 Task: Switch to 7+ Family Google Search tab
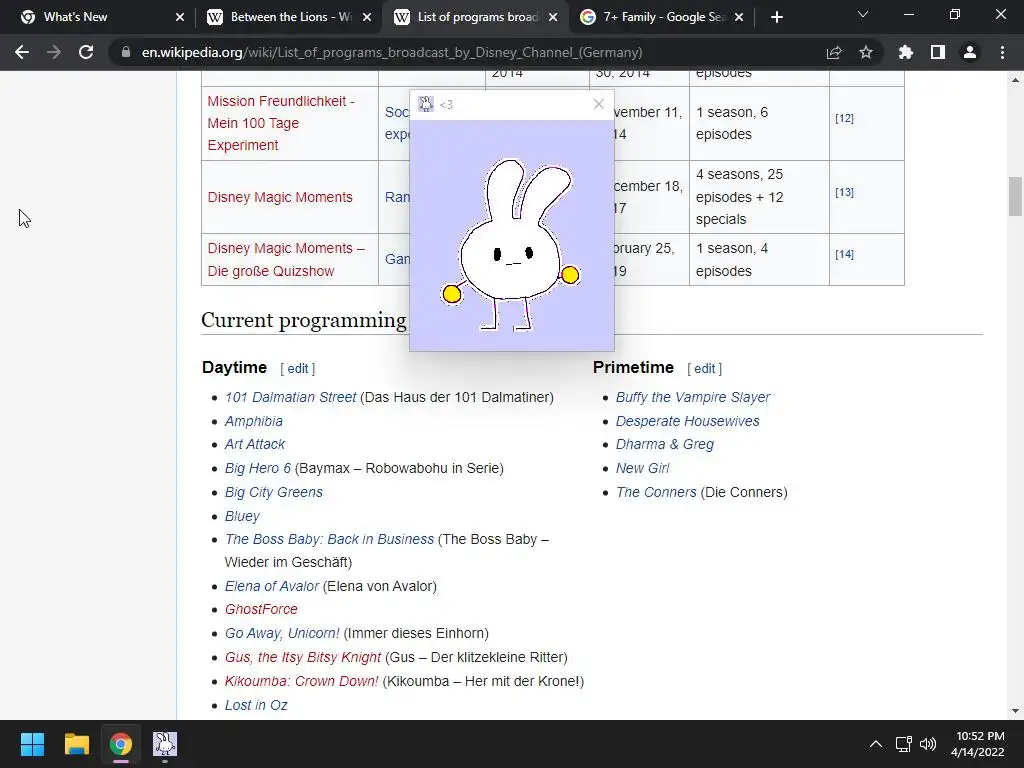tap(661, 17)
